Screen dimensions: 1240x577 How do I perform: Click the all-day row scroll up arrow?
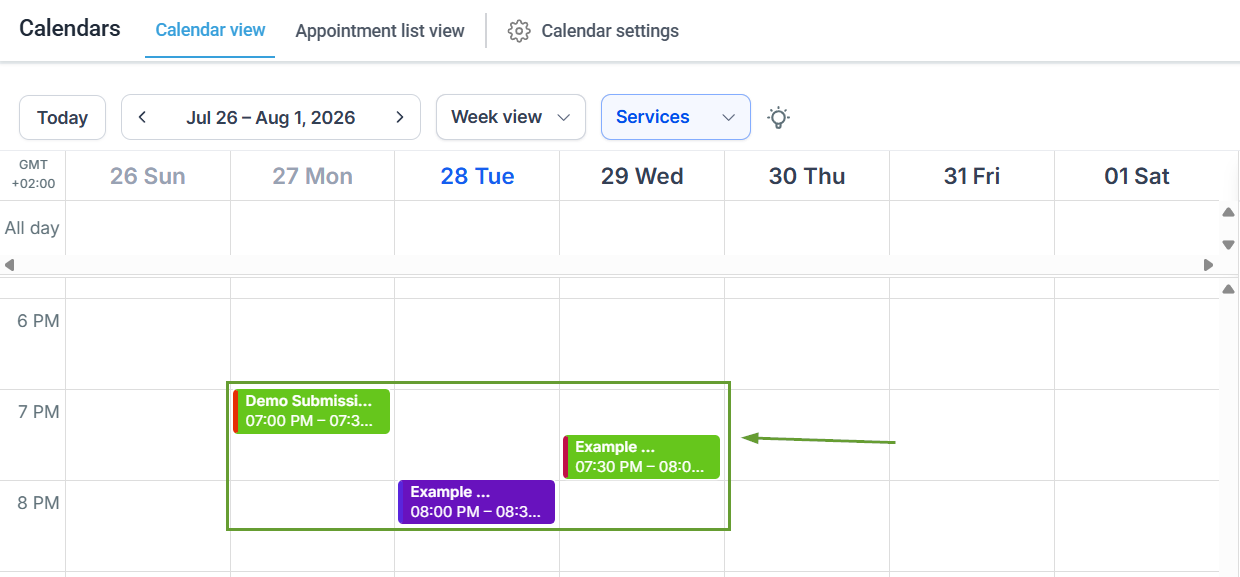(x=1228, y=212)
